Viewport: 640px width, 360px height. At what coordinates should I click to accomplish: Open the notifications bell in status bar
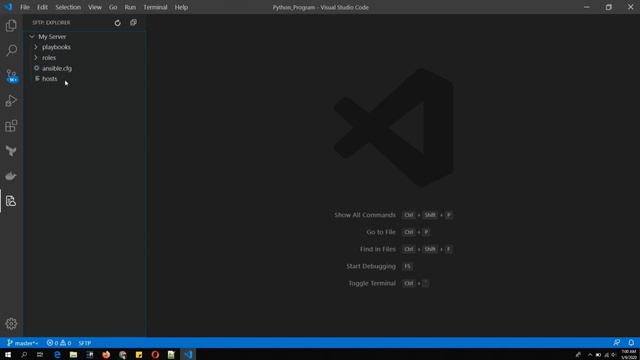[631, 343]
